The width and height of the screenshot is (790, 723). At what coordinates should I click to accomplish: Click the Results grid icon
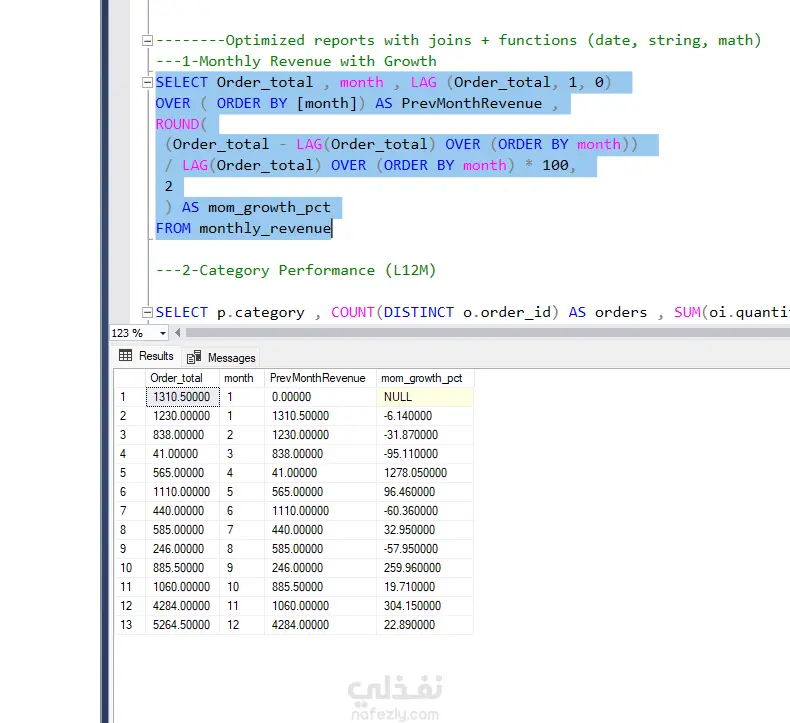tap(125, 356)
